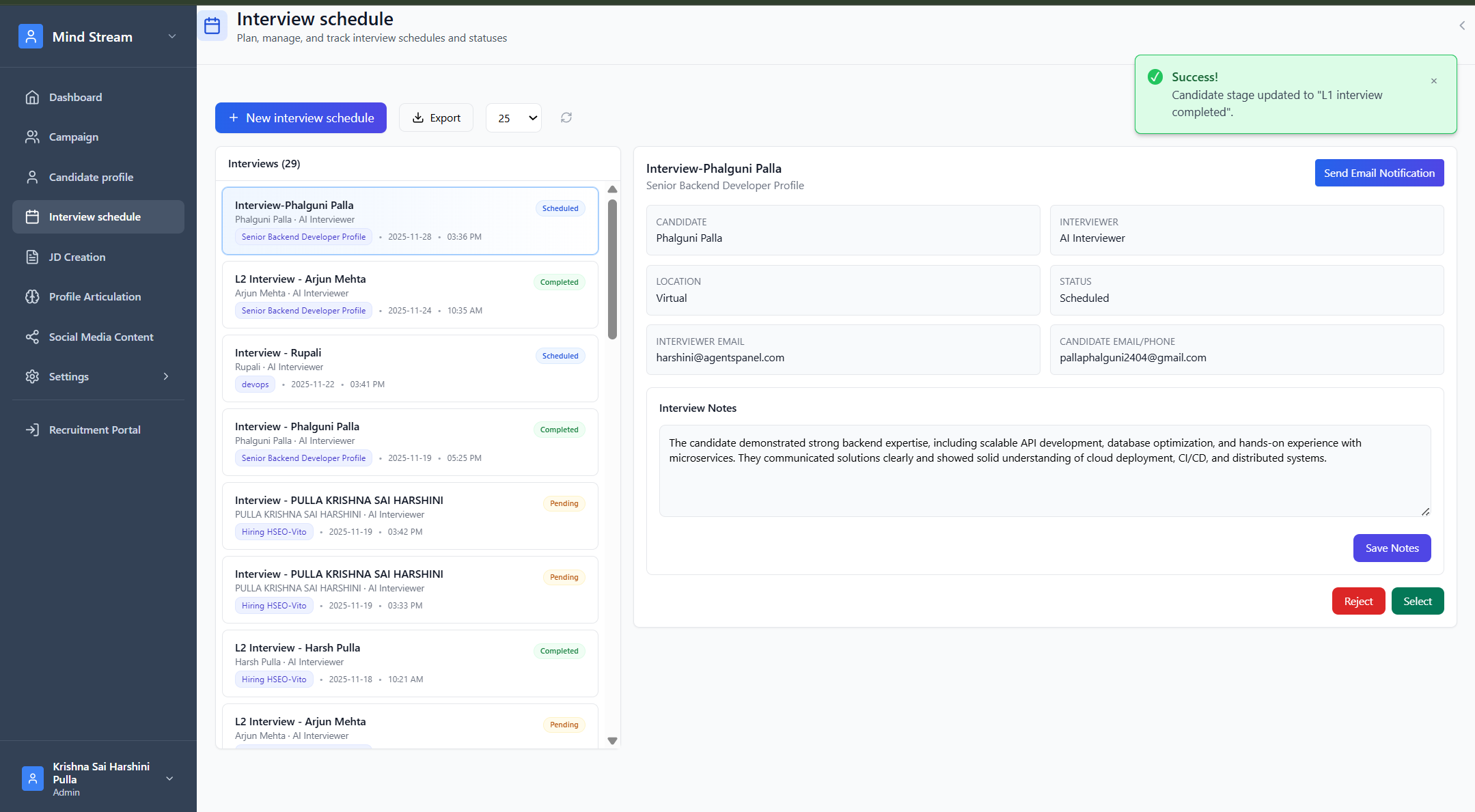Collapse the panel using the top-right chevron
This screenshot has height=812, width=1475.
pos(1461,25)
